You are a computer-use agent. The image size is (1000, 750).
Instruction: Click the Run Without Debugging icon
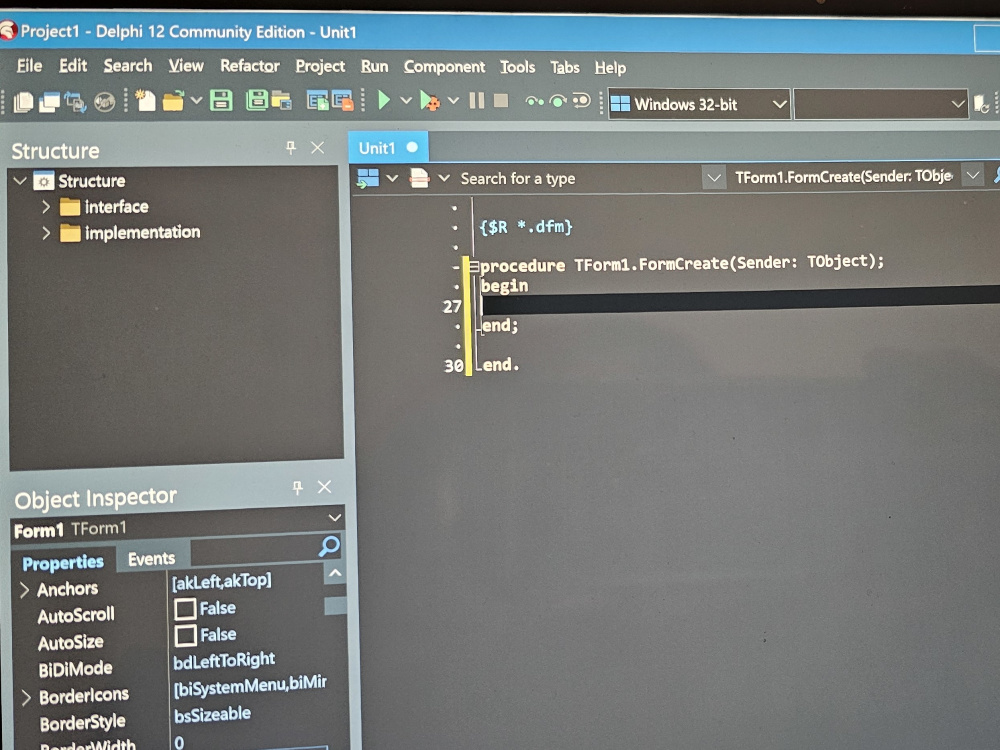(x=430, y=101)
